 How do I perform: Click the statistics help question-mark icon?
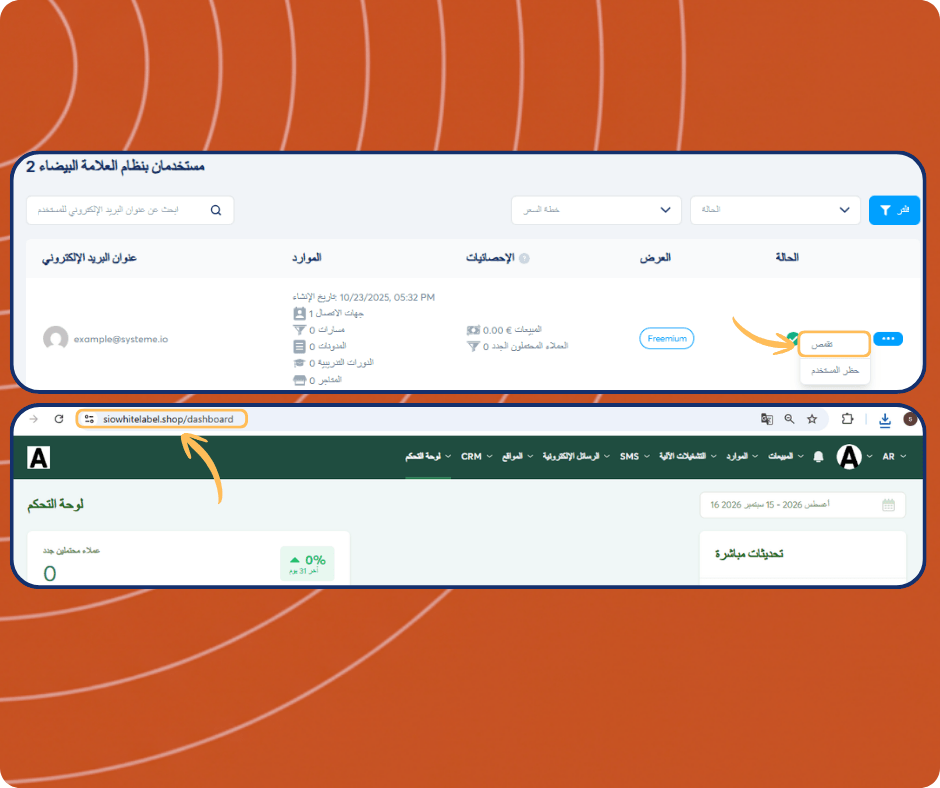point(524,258)
